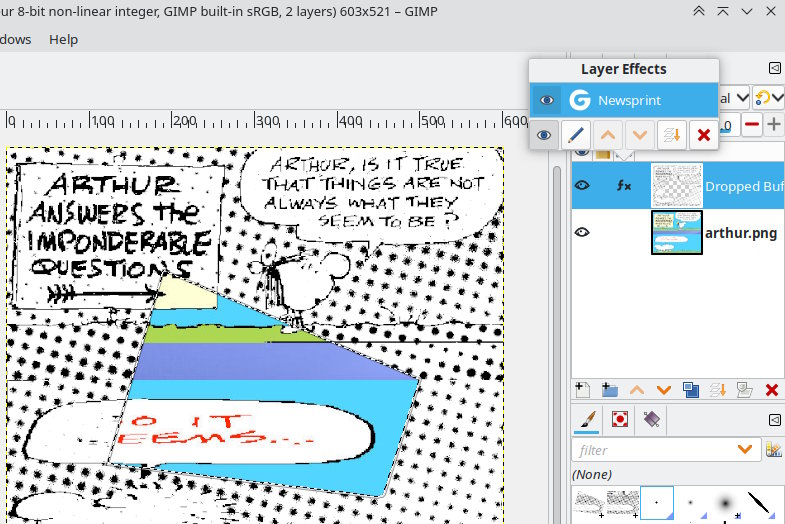Open the layer blend mode dropdown
This screenshot has height=524, width=785.
click(734, 98)
